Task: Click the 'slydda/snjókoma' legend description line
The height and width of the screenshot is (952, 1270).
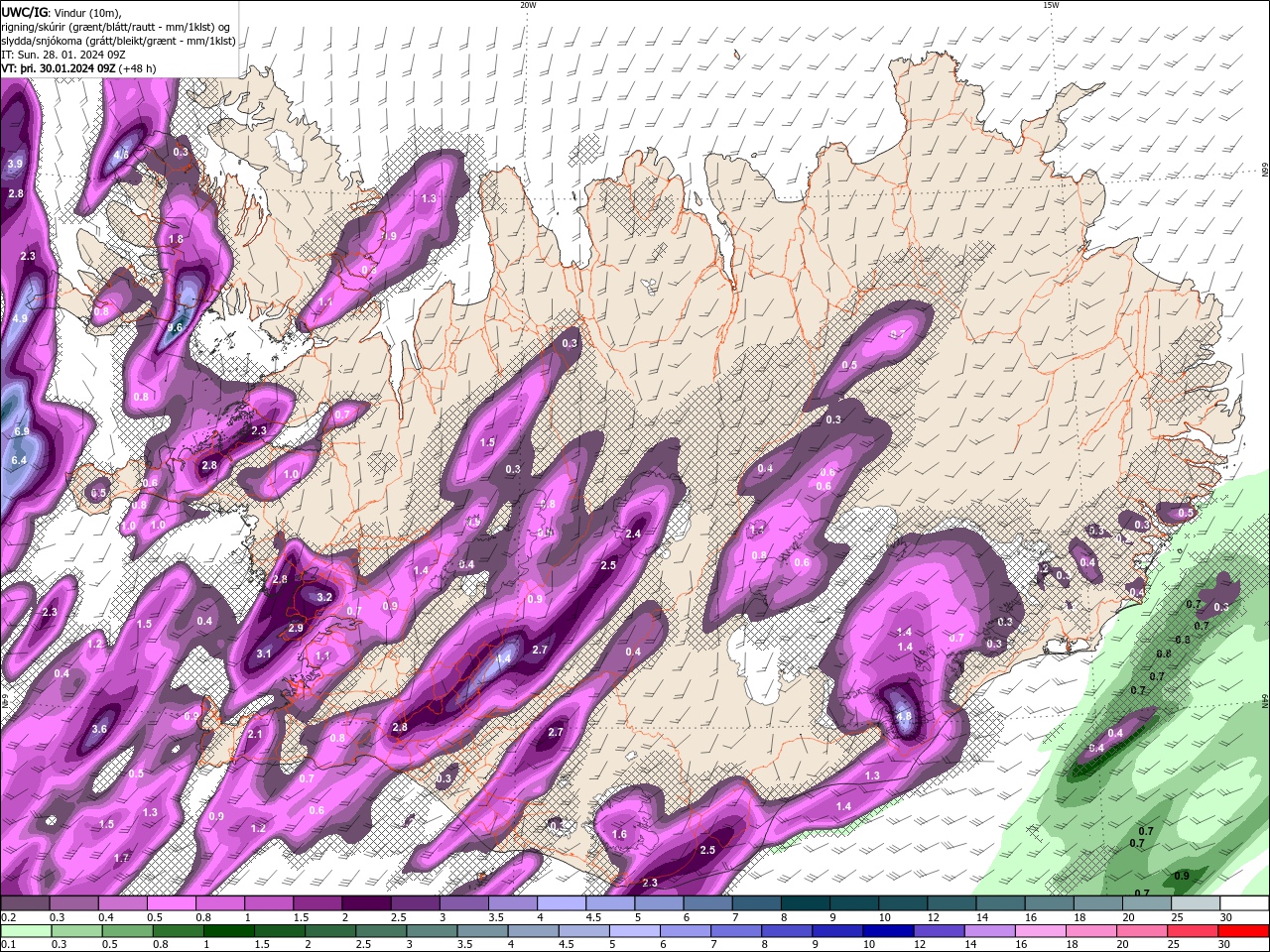Action: coord(118,41)
